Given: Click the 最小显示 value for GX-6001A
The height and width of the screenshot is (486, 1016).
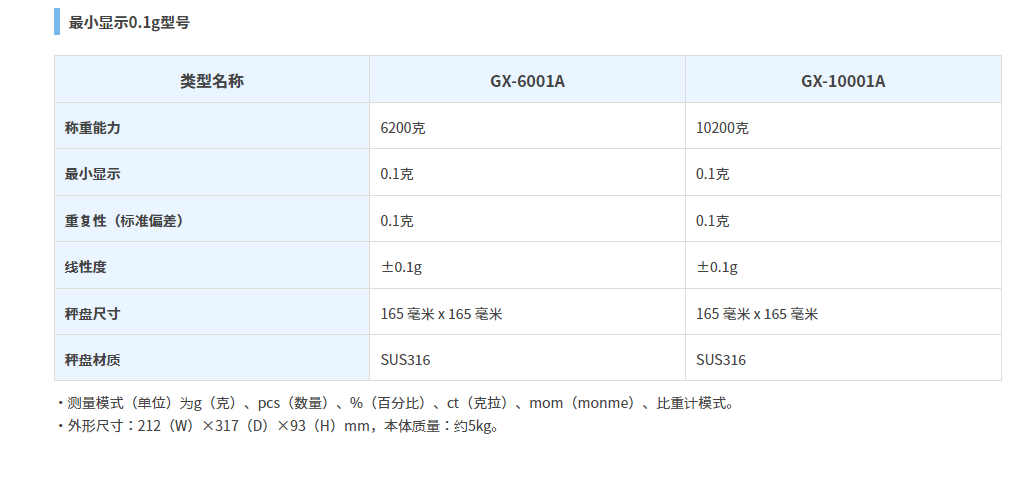Looking at the screenshot, I should pyautogui.click(x=397, y=174).
